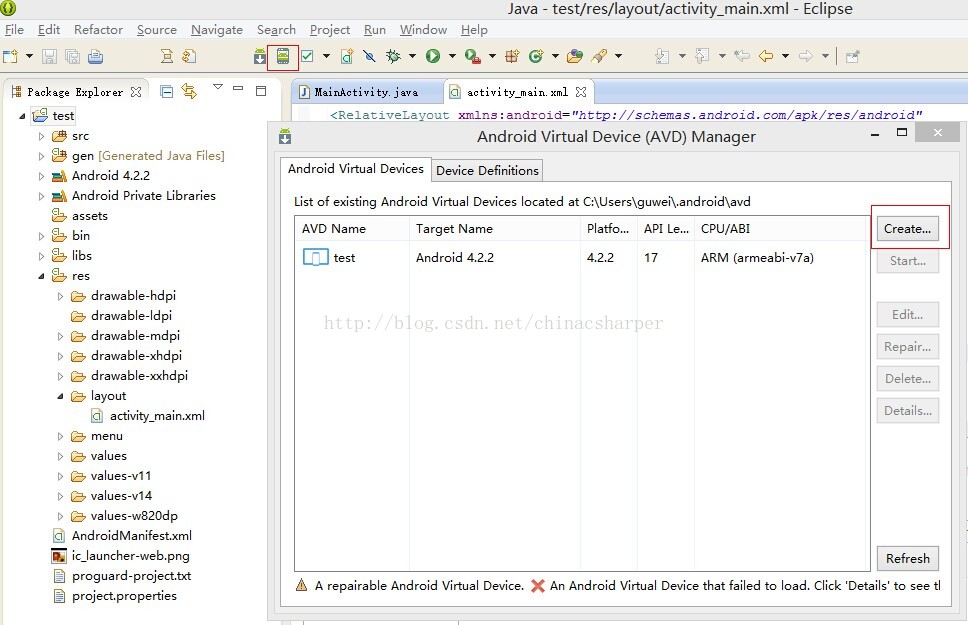The width and height of the screenshot is (968, 625).
Task: Click the Edit... button in AVD Manager
Action: pos(908,314)
